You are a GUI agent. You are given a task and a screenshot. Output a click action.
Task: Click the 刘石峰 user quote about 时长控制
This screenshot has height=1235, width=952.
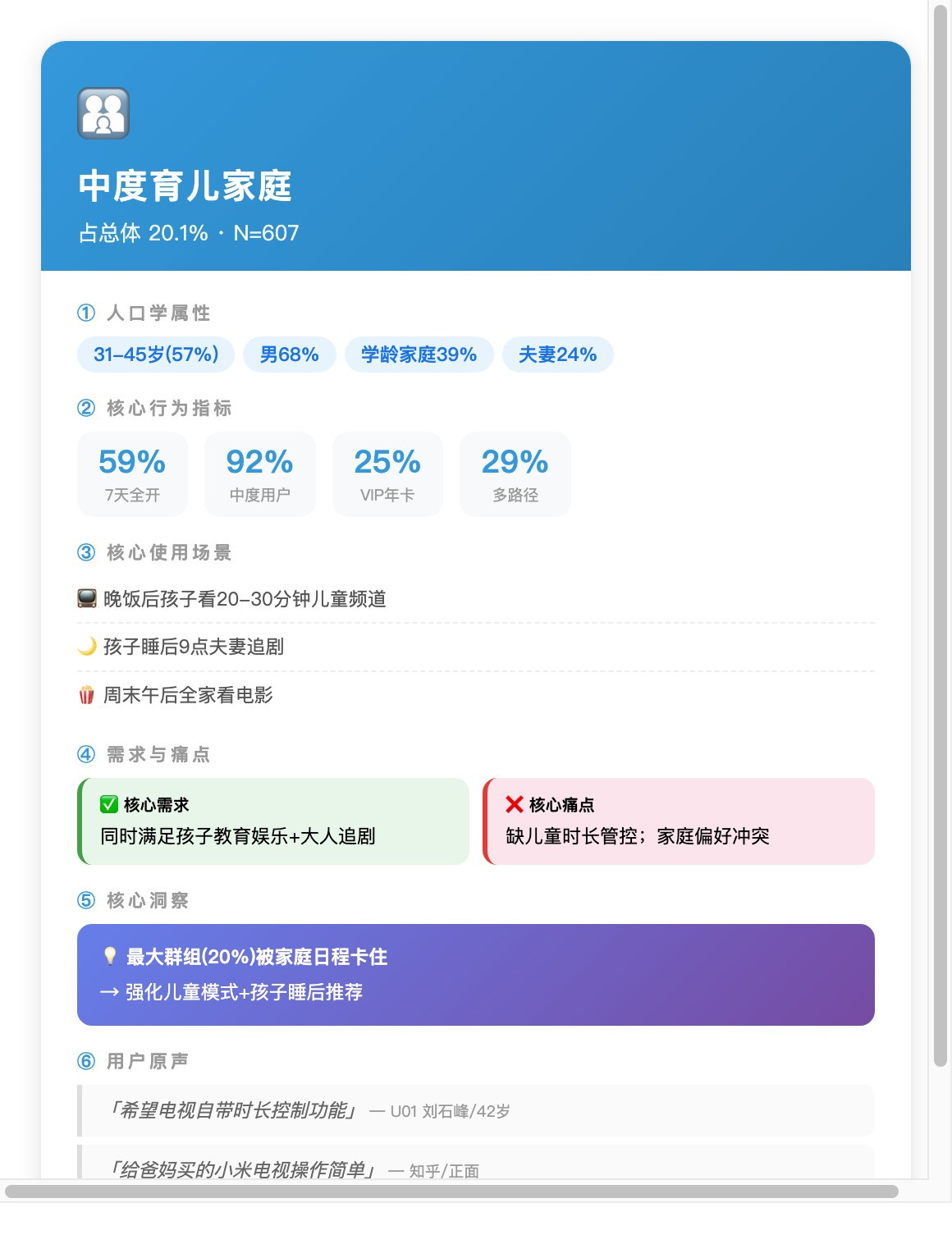click(476, 1110)
